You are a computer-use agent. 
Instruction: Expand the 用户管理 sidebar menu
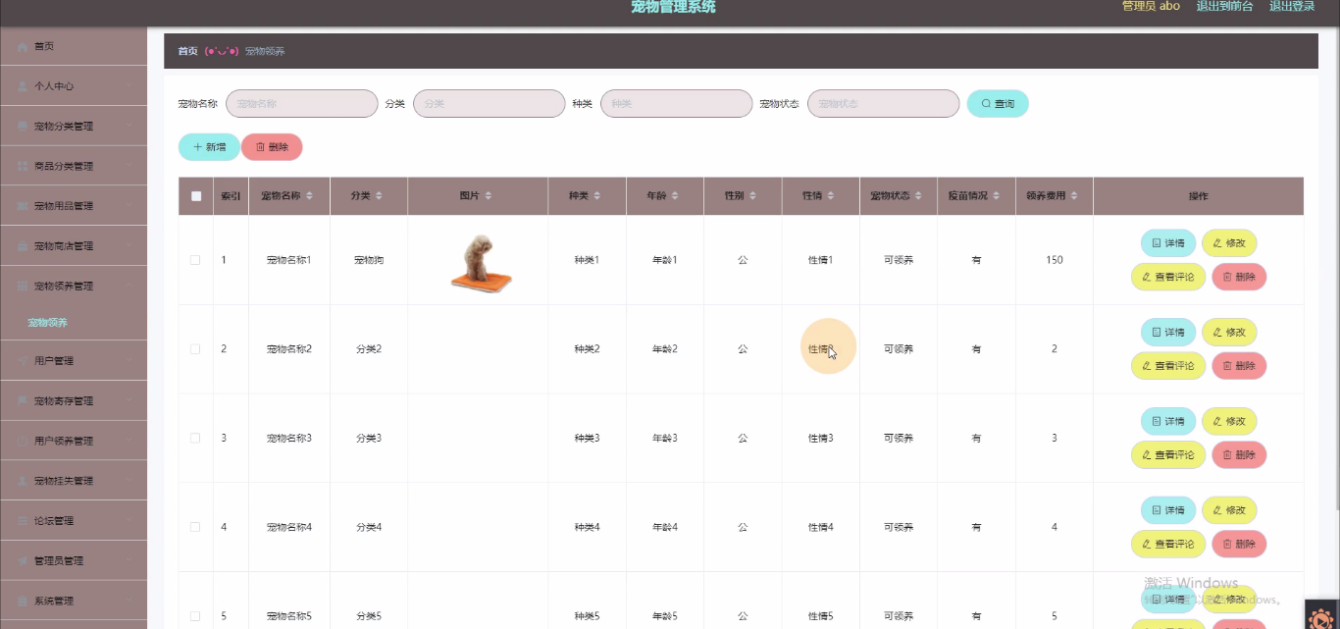73,360
